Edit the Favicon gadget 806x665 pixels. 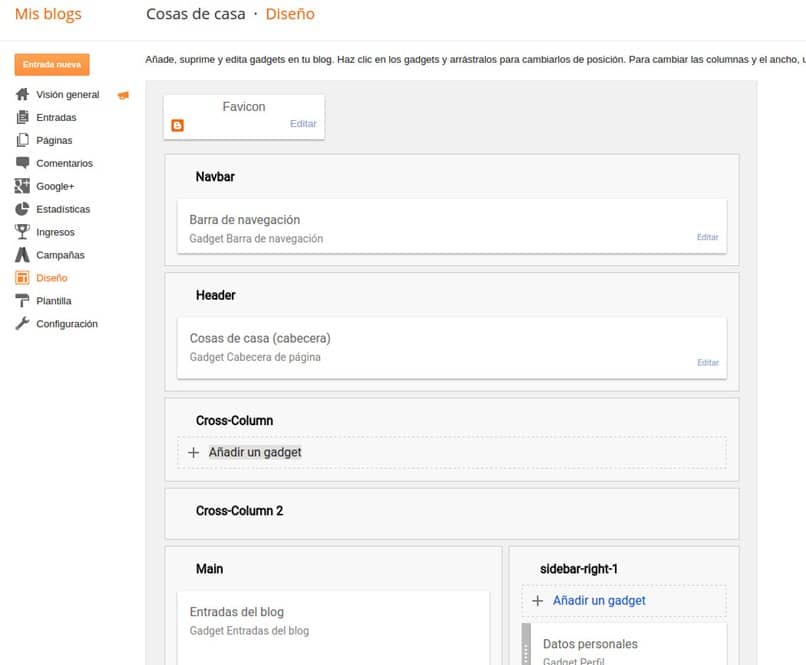pos(303,124)
